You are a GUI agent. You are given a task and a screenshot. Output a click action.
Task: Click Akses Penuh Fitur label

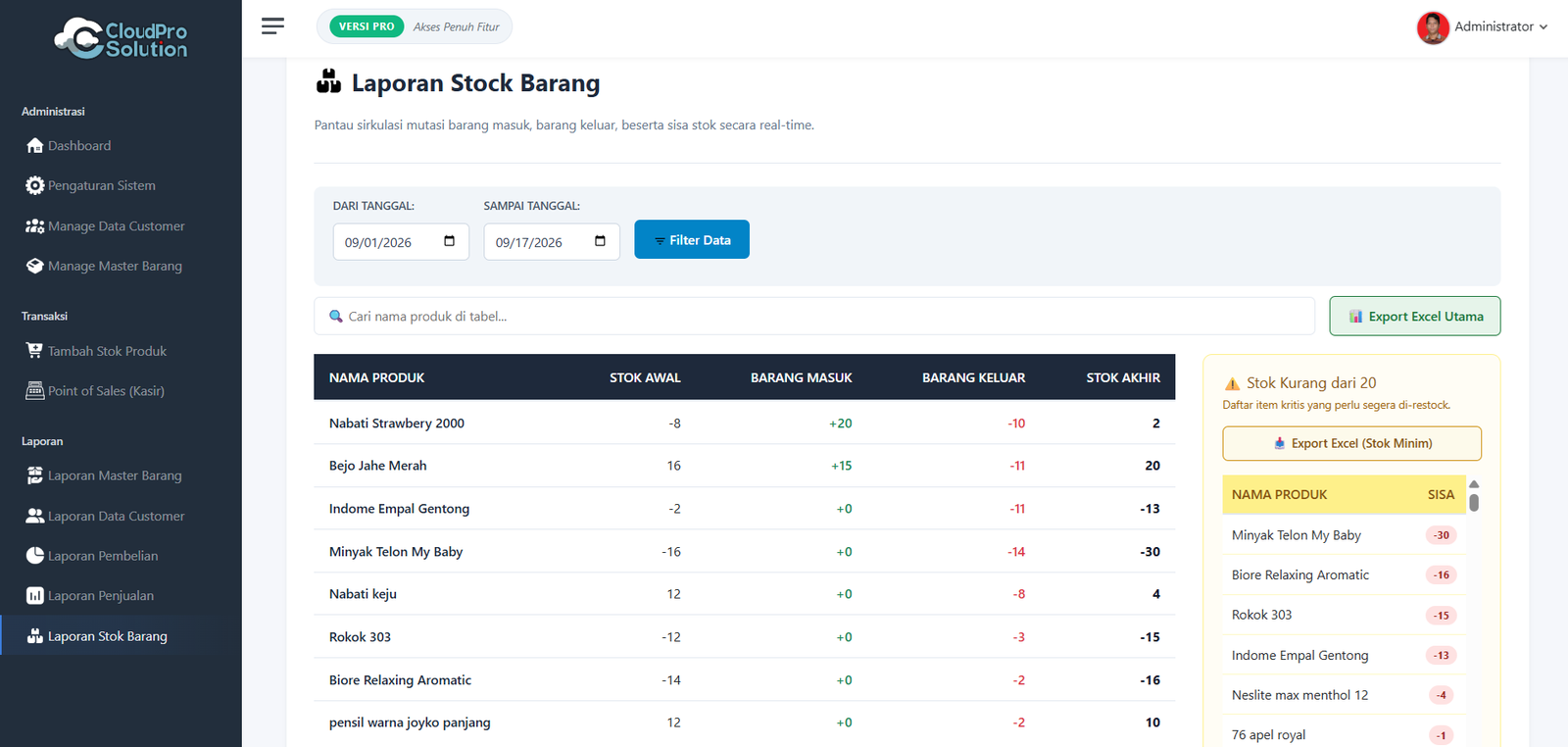pyautogui.click(x=457, y=26)
